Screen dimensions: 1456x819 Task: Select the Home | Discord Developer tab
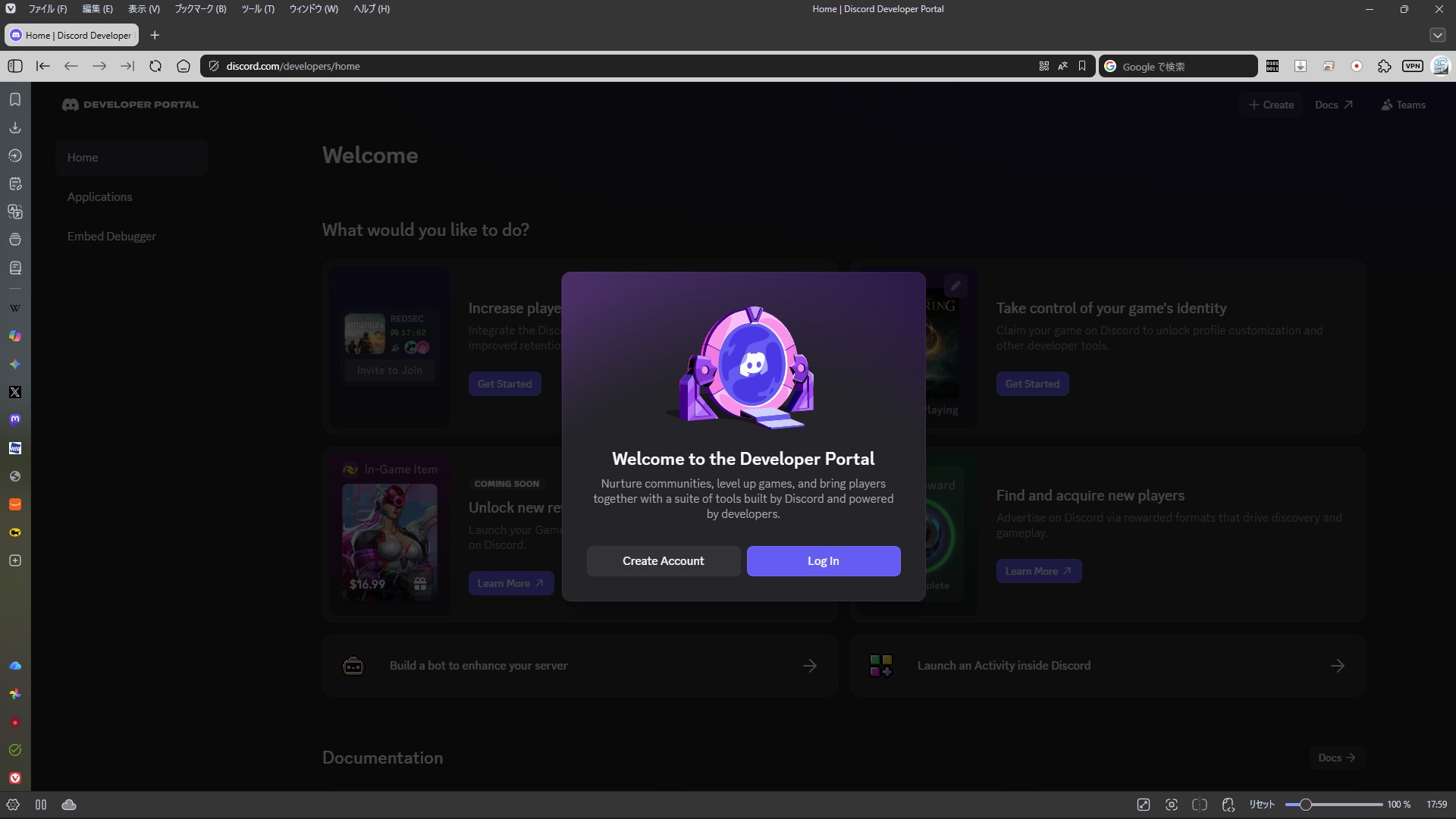(72, 35)
